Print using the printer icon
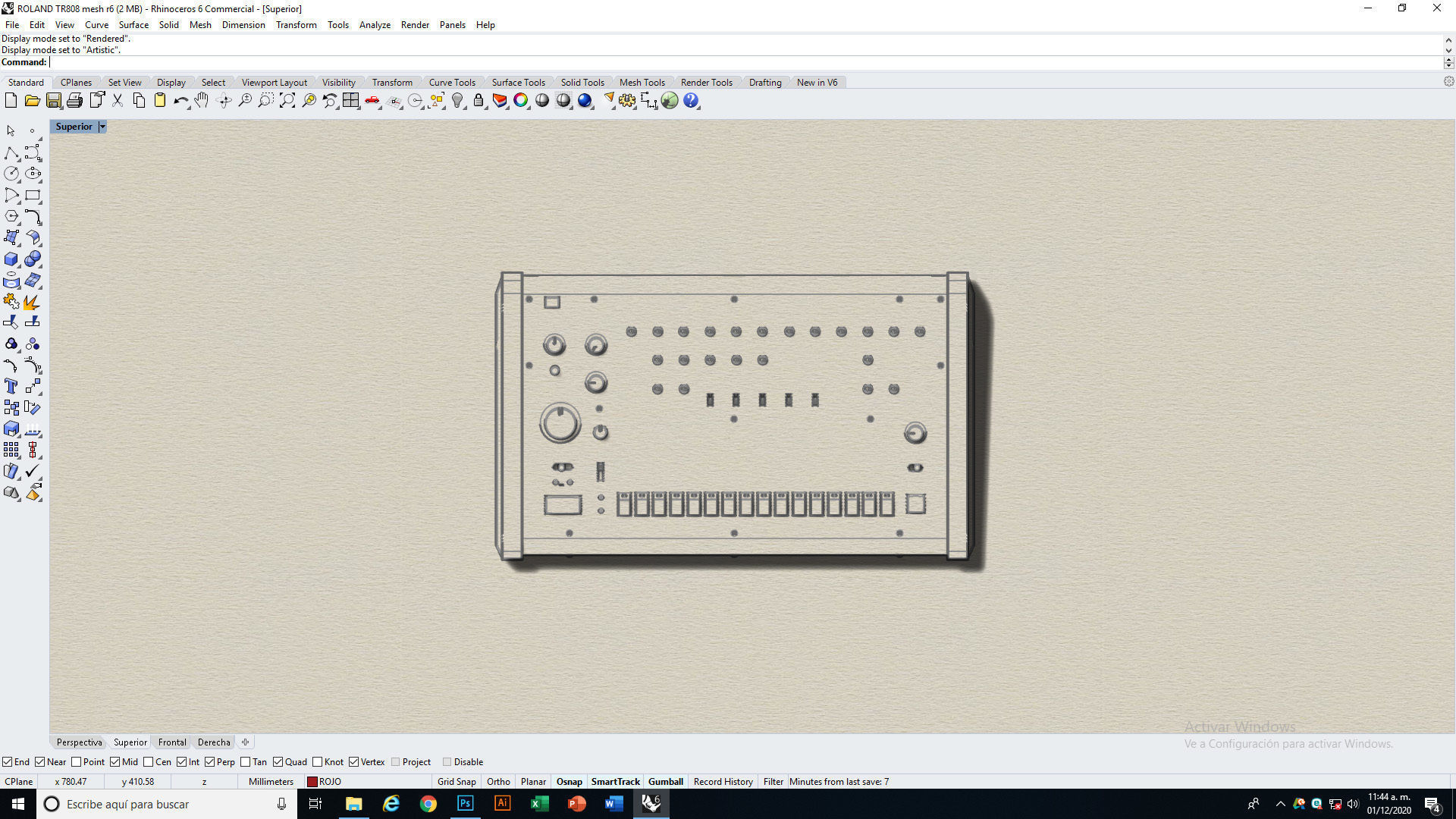This screenshot has width=1456, height=819. point(74,100)
